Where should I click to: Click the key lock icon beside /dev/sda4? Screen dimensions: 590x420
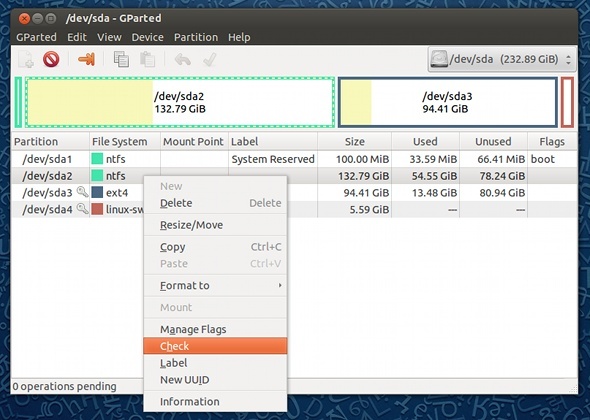pos(82,208)
